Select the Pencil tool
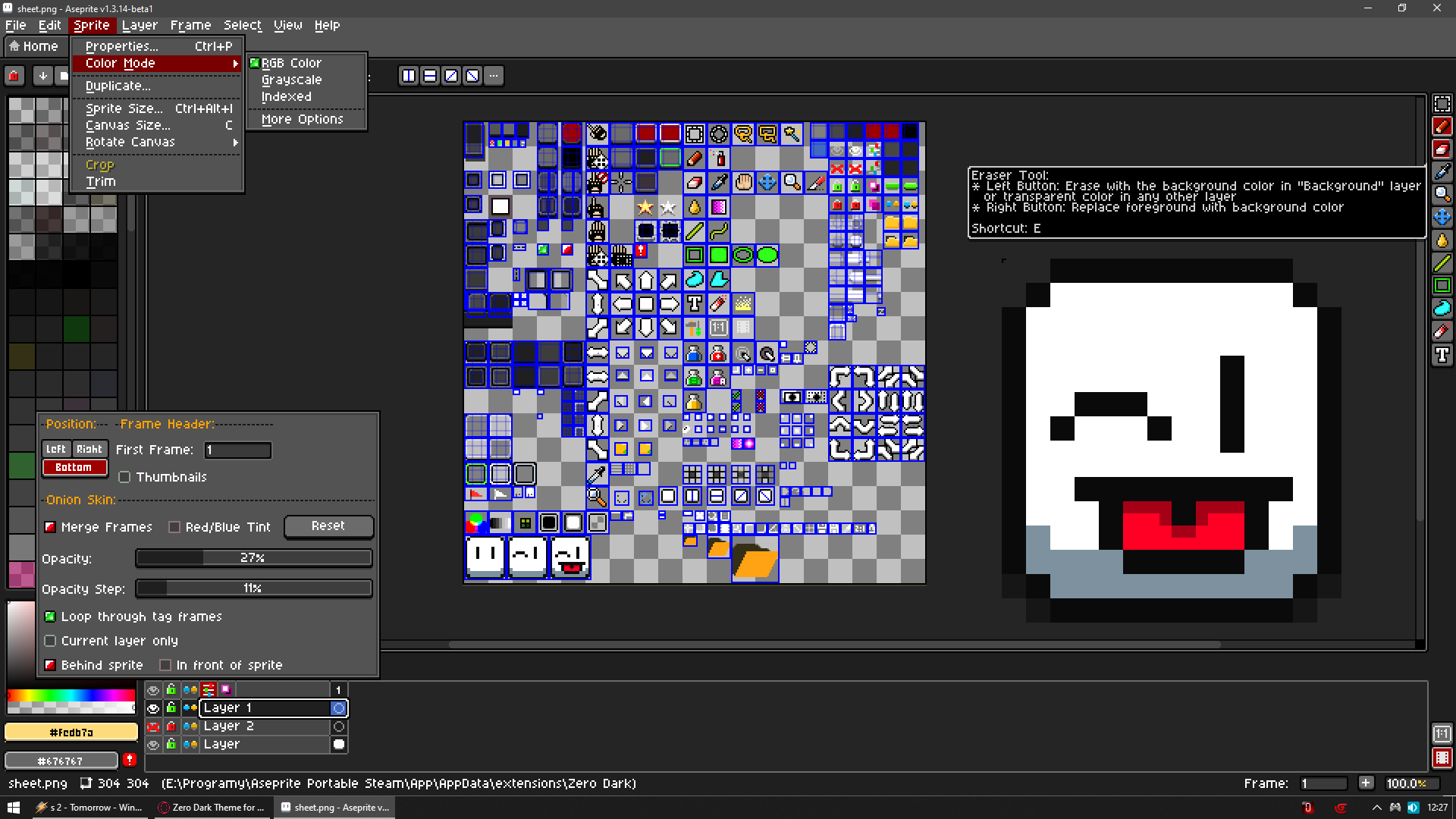1456x819 pixels. 1442,127
